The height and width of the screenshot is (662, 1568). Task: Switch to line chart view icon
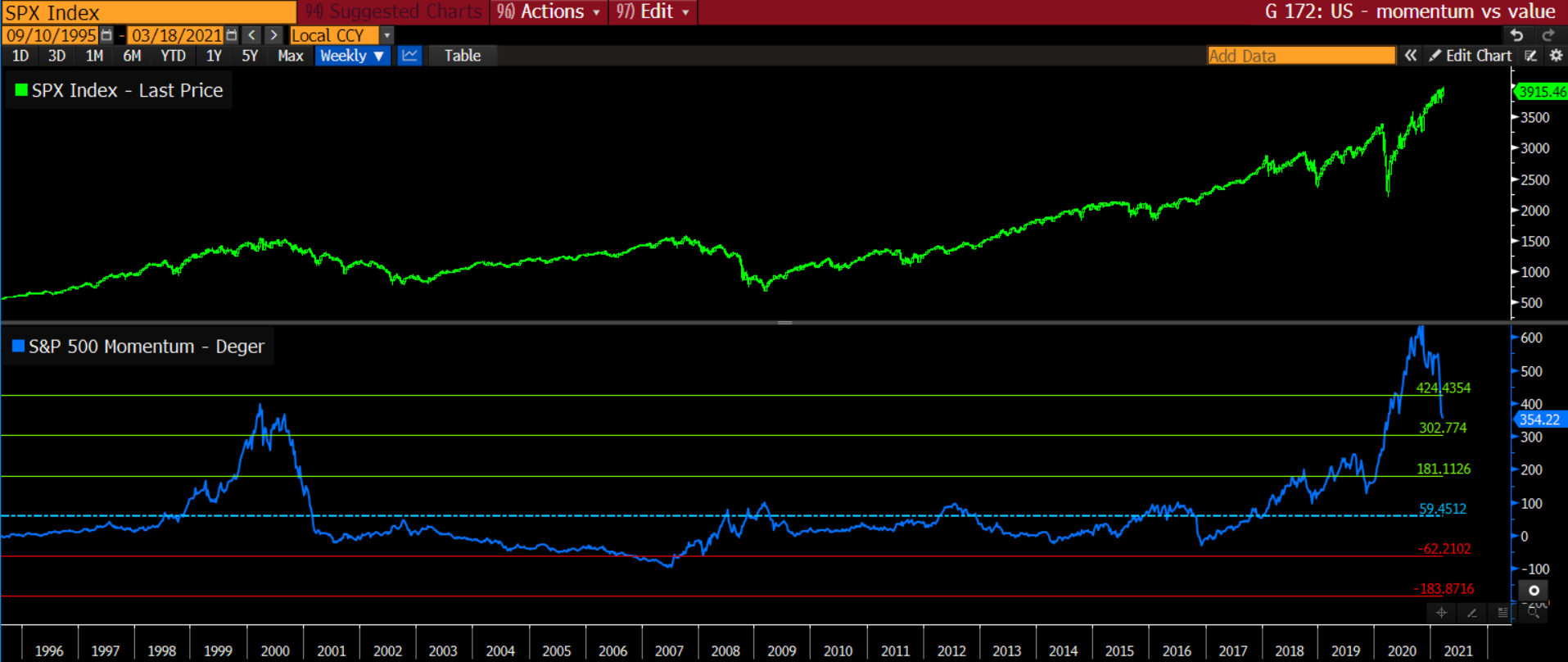(x=409, y=56)
